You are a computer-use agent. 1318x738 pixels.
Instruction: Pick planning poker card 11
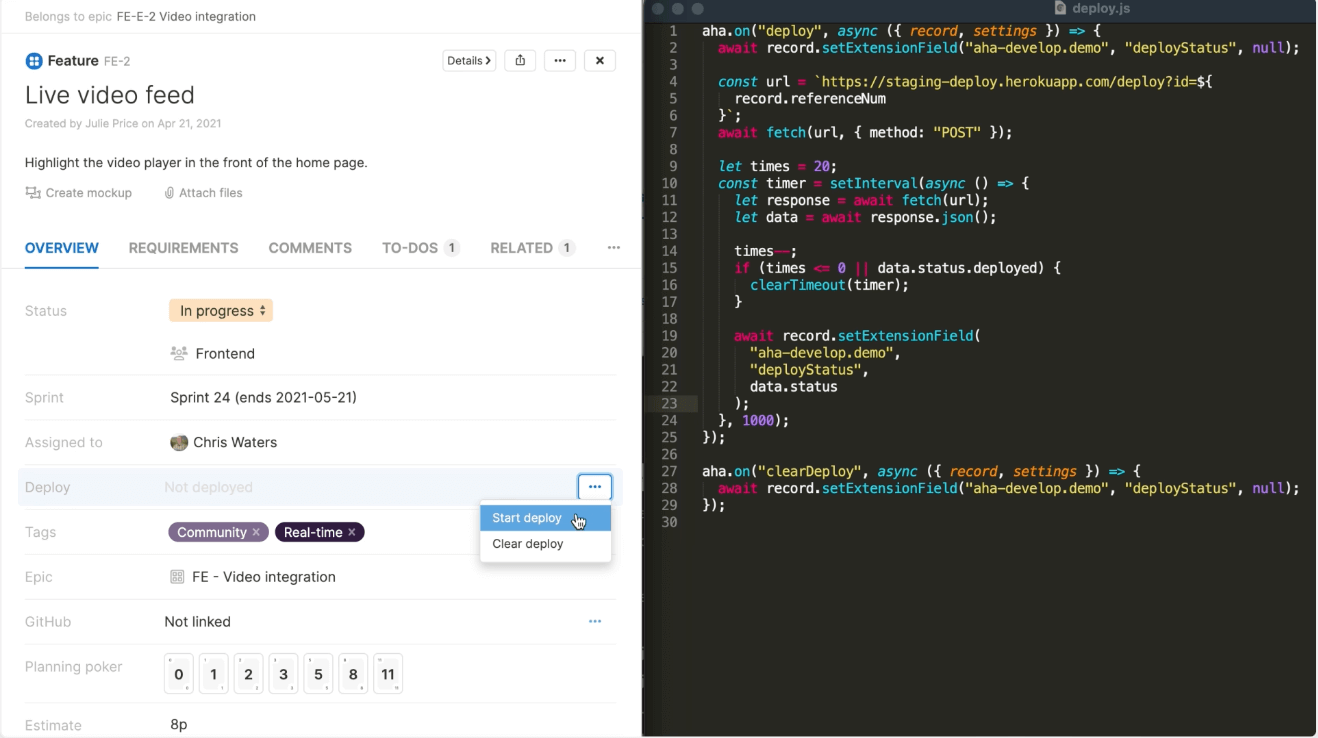pos(389,674)
